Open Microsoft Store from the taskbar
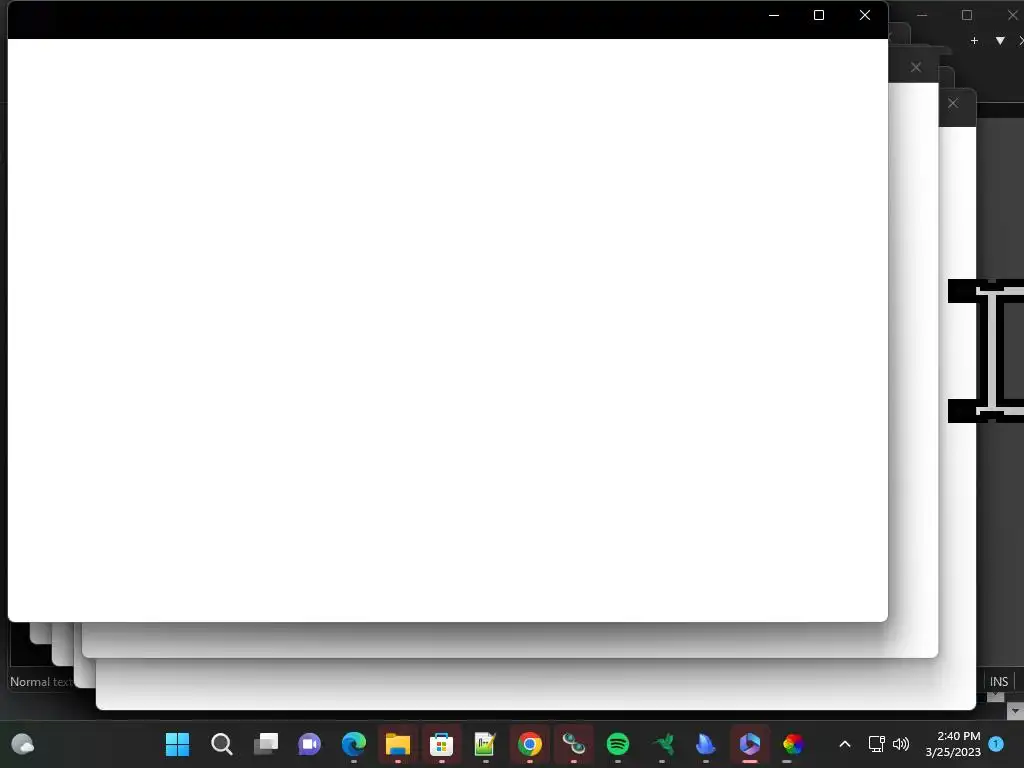The width and height of the screenshot is (1024, 768). click(441, 744)
